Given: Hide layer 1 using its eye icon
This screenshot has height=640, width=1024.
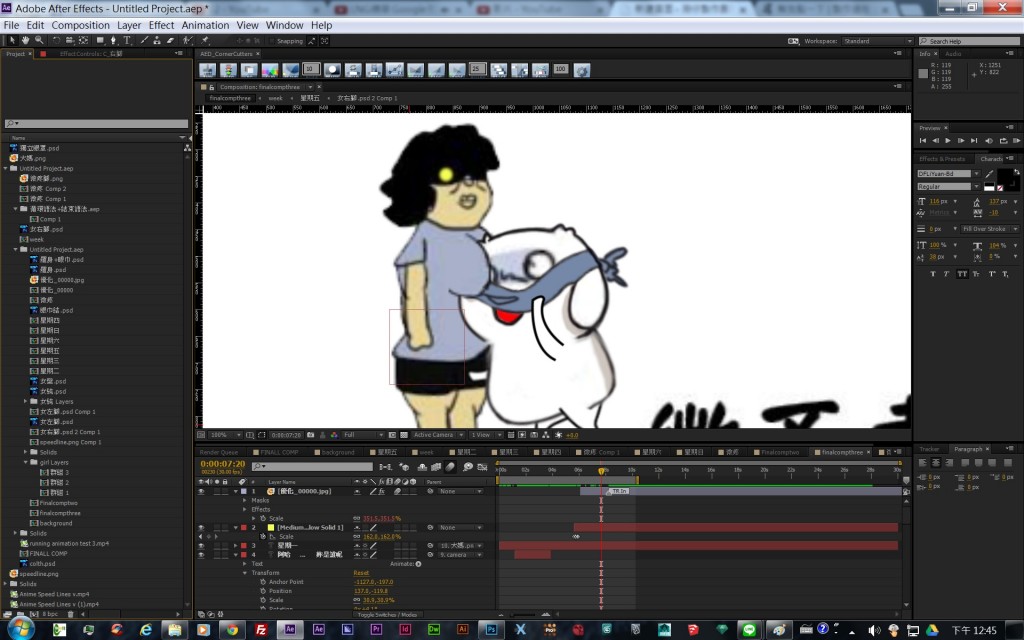Looking at the screenshot, I should [x=201, y=491].
